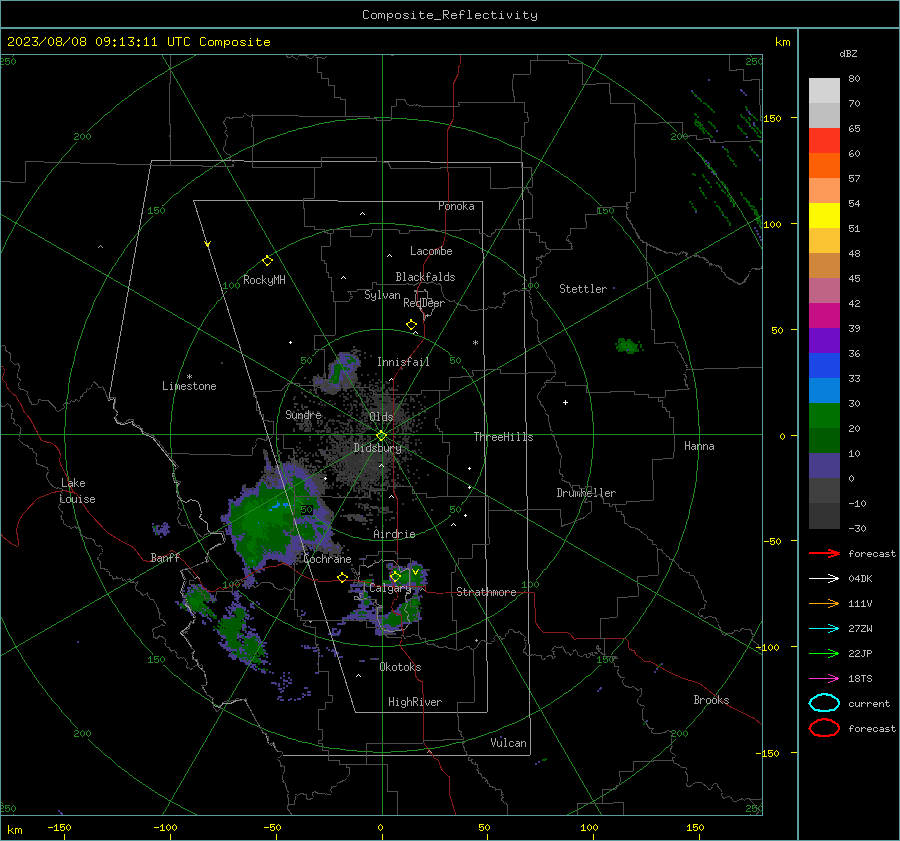Click the magenta 18TS arrow legend icon
Screen dimensions: 900x841
pos(824,679)
